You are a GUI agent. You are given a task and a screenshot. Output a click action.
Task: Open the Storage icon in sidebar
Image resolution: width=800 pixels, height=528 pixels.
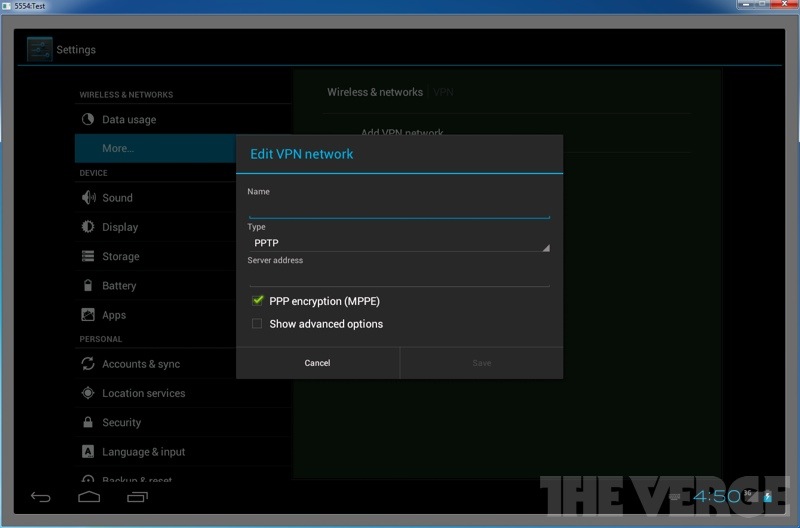[88, 257]
